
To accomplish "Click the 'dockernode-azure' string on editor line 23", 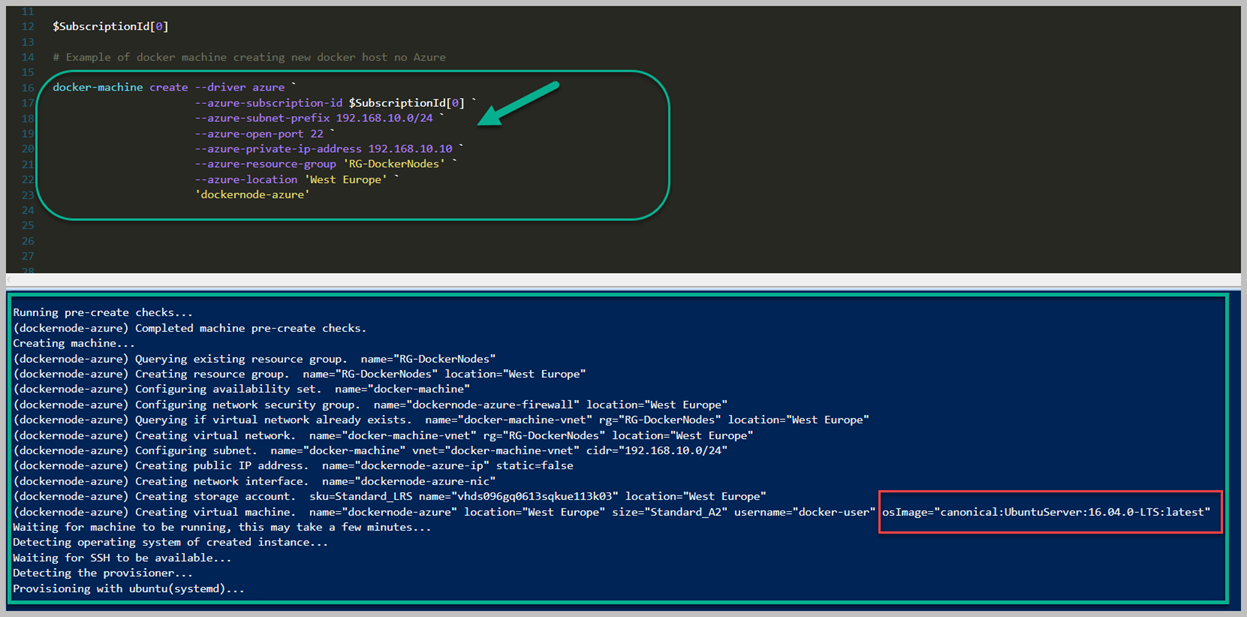I will 252,194.
